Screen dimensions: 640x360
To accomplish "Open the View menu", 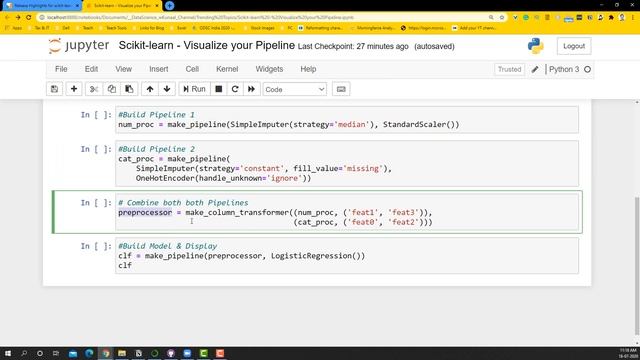I will 124,69.
